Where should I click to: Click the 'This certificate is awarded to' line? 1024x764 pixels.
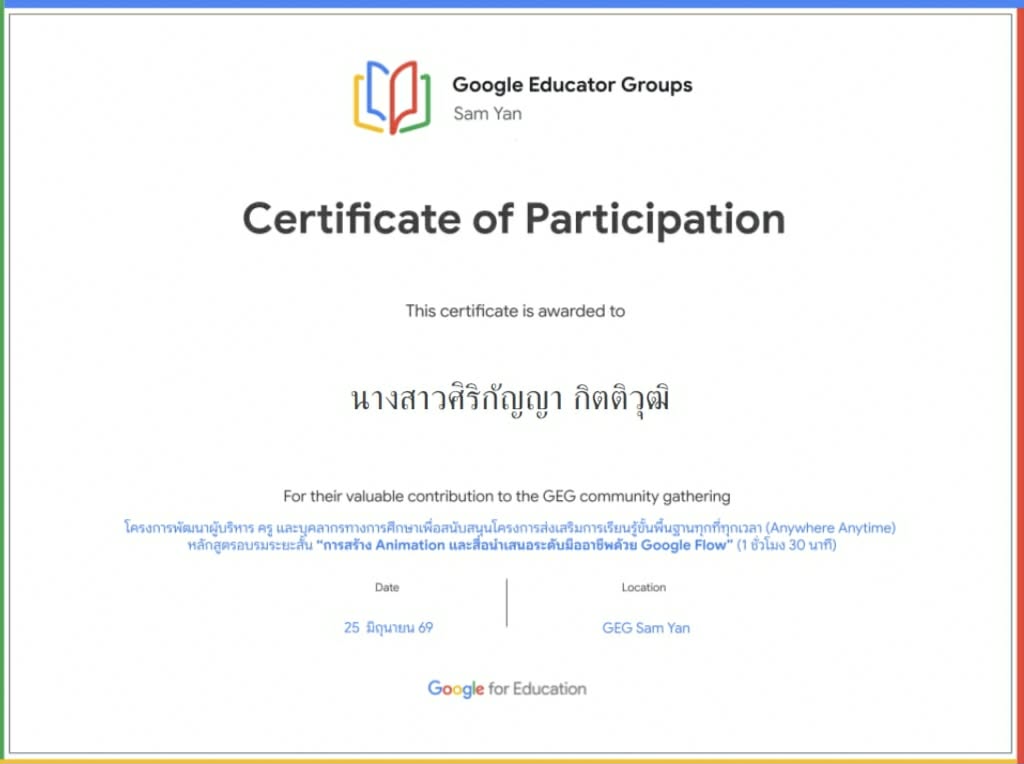[x=515, y=311]
